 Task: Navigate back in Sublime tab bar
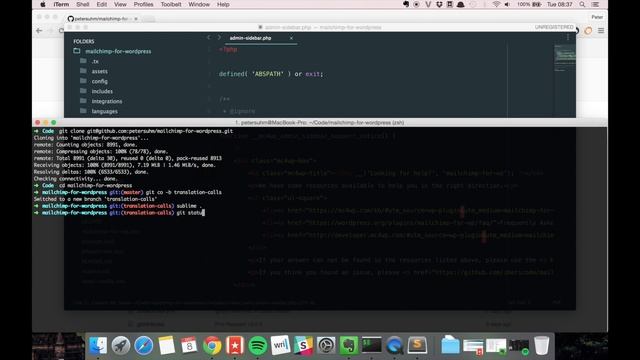click(209, 38)
